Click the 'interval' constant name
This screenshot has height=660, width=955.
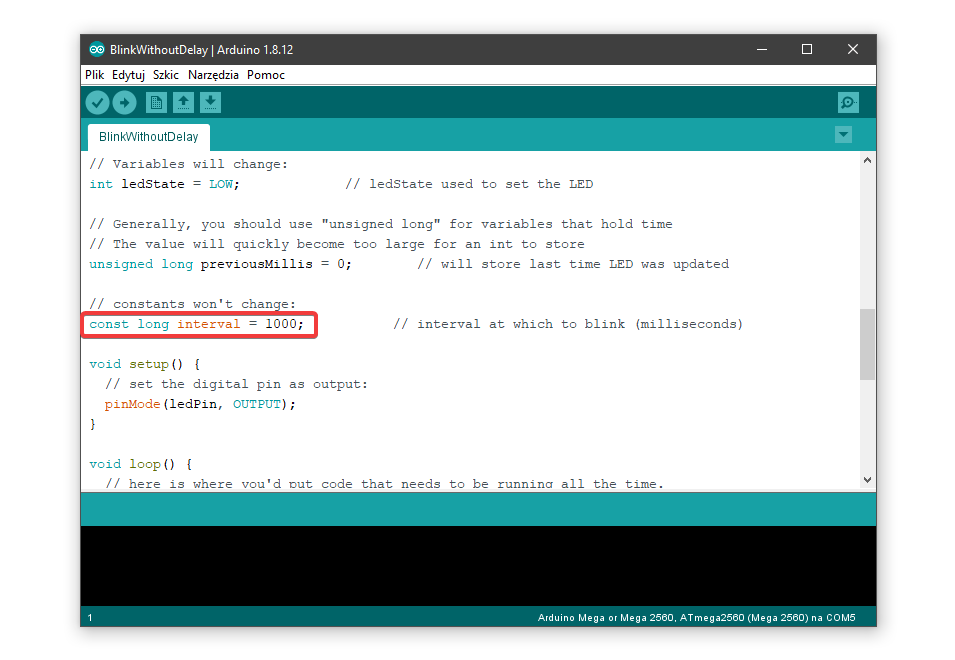point(209,324)
